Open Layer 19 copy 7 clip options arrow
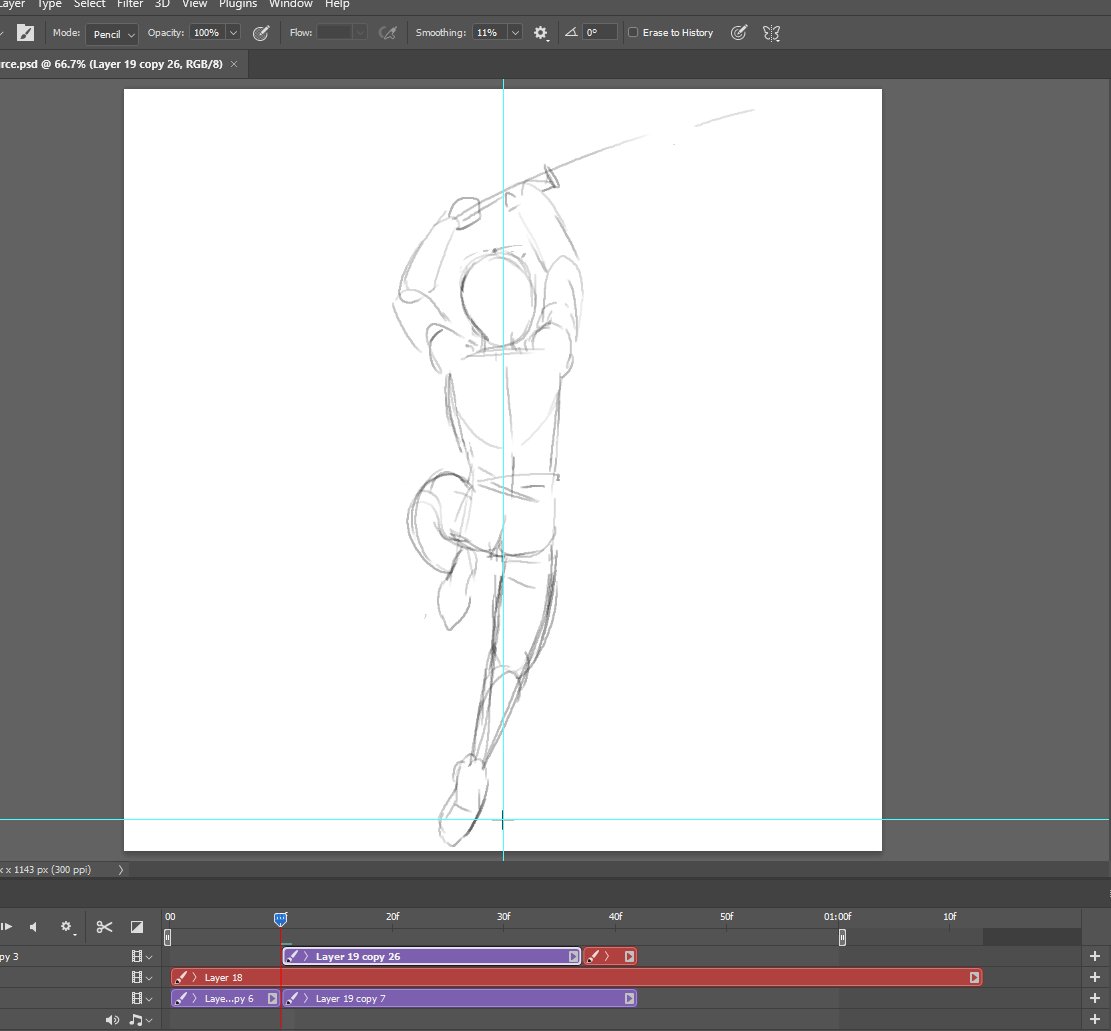1111x1031 pixels. click(629, 998)
